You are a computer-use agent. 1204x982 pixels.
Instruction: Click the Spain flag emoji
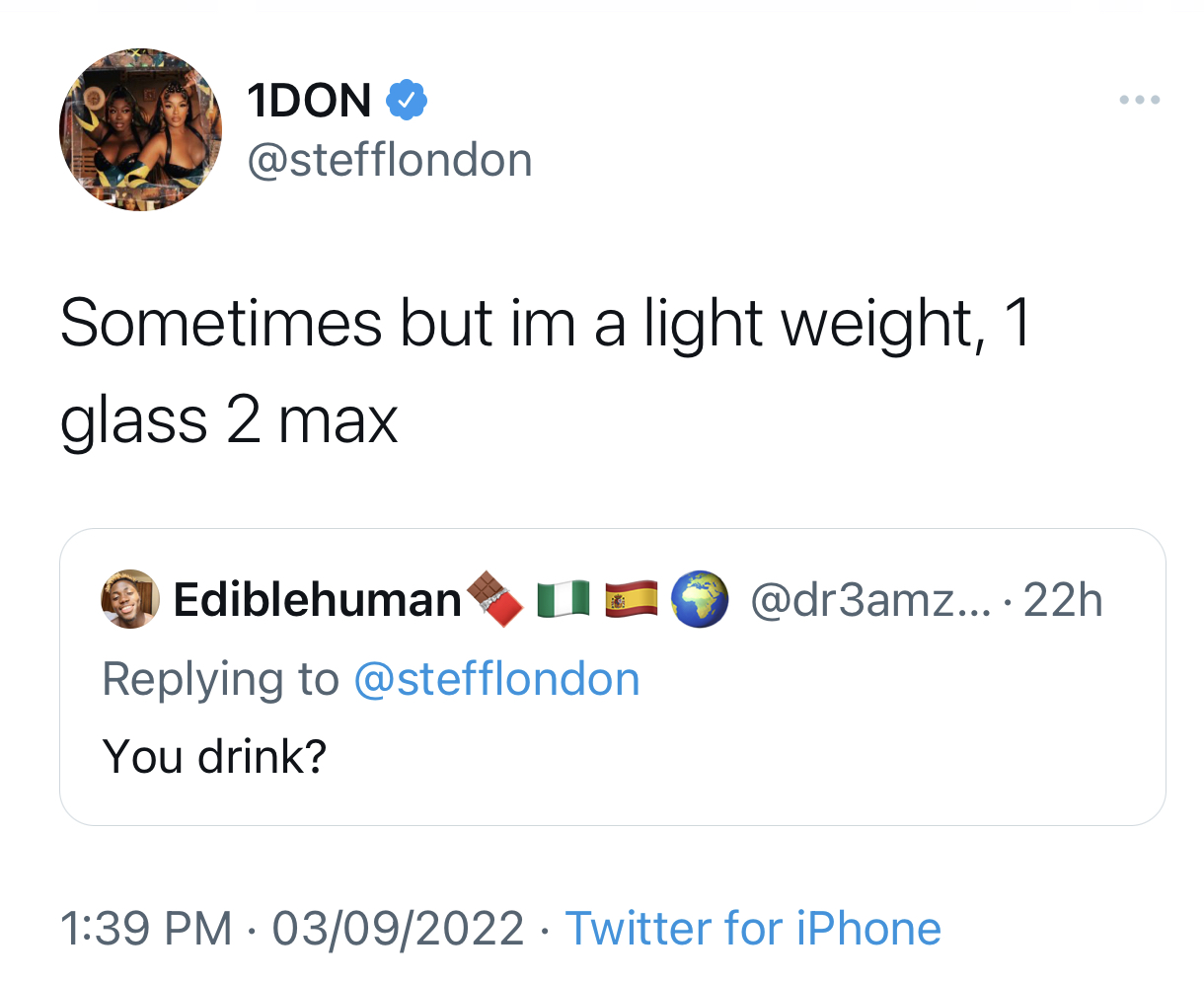(631, 599)
